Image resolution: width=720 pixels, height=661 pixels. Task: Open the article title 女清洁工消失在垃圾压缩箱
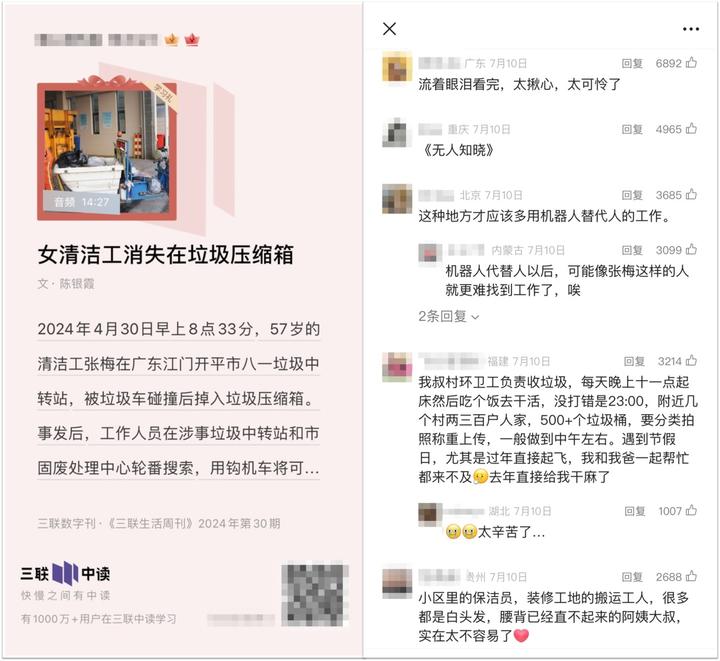click(x=166, y=254)
